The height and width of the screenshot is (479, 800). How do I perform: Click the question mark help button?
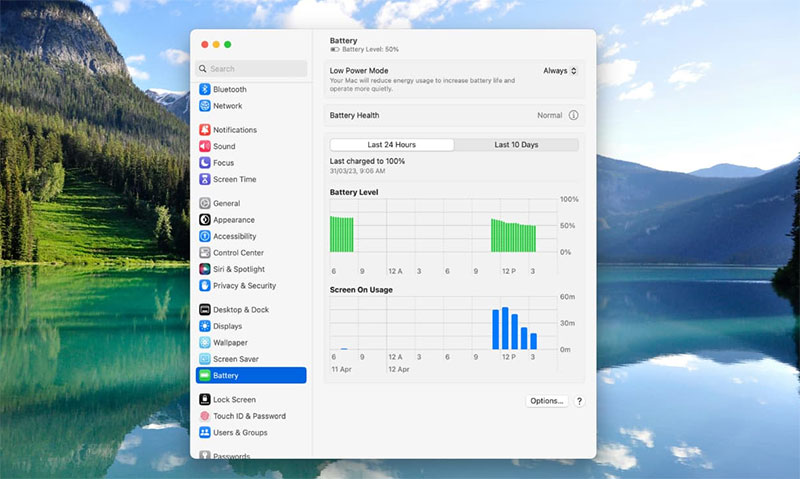coord(579,401)
